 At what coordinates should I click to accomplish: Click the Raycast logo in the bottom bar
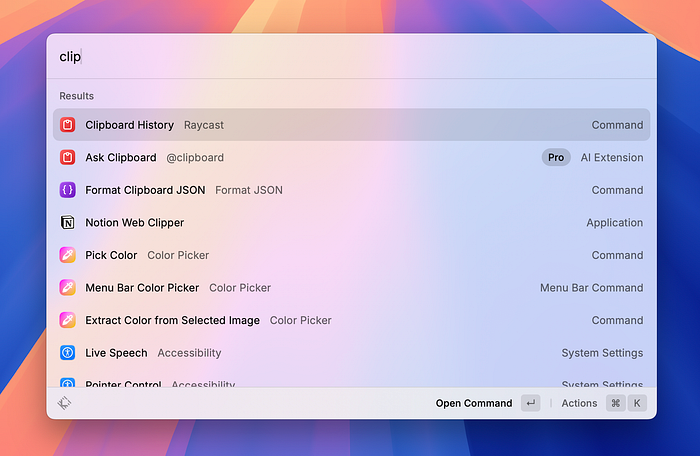[64, 403]
